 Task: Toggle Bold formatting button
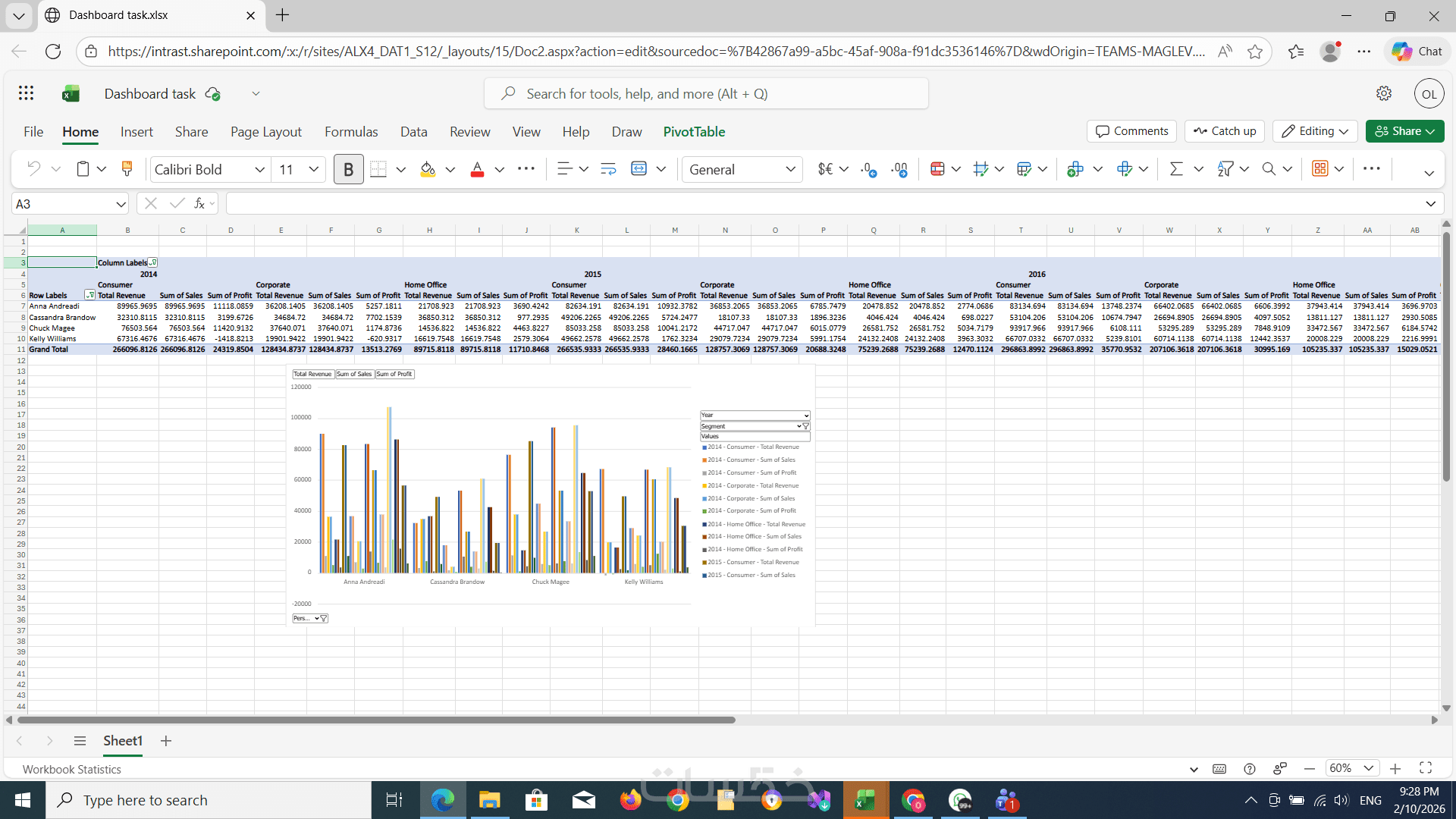coord(348,169)
